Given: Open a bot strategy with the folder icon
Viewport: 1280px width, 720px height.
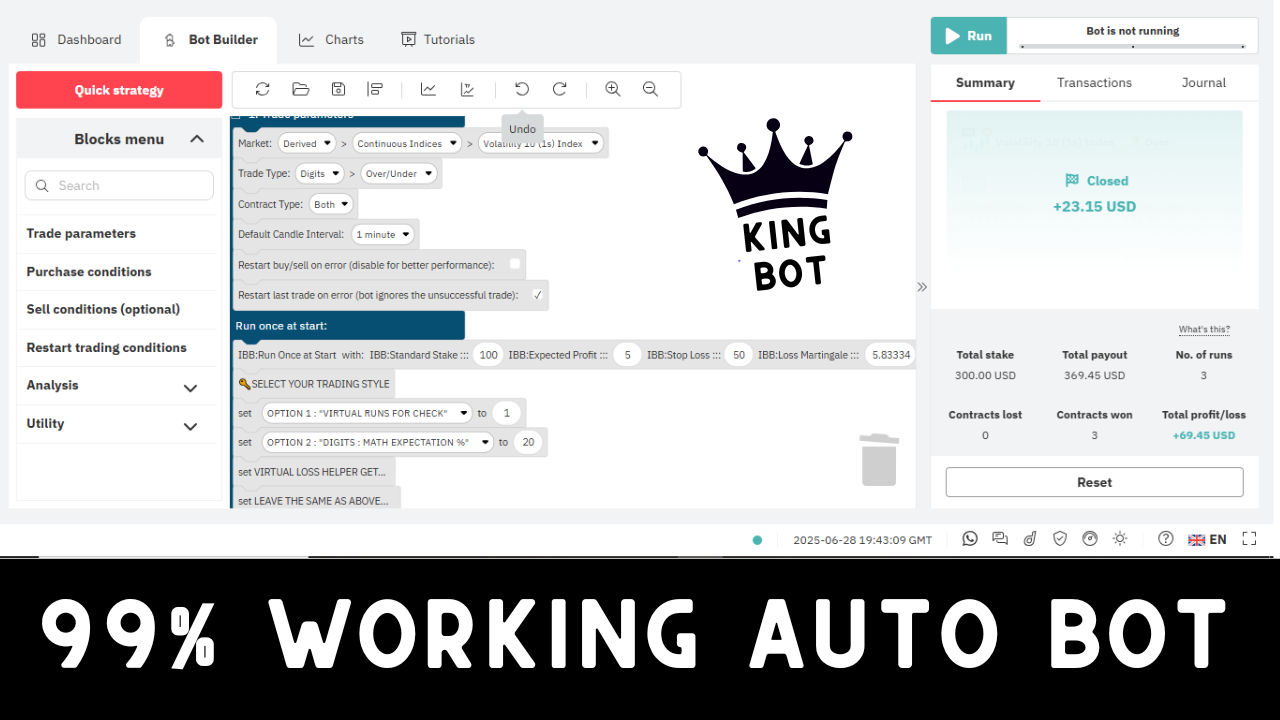Looking at the screenshot, I should [301, 89].
